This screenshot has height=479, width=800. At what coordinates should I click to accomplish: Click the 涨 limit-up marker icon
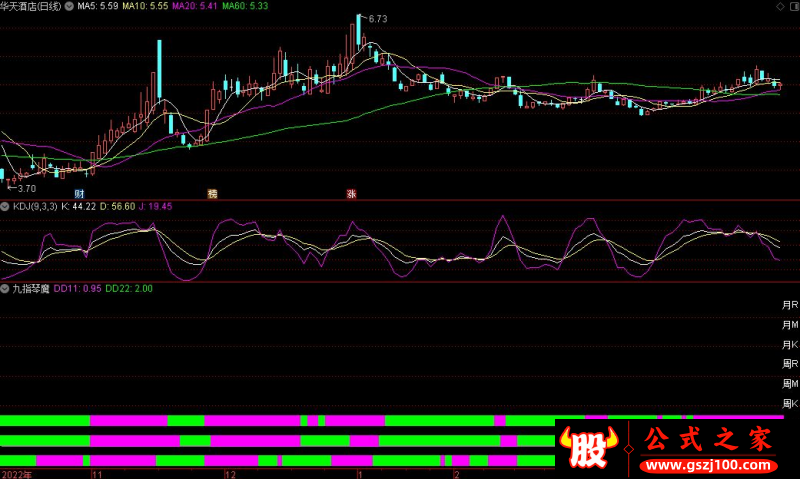[x=352, y=193]
